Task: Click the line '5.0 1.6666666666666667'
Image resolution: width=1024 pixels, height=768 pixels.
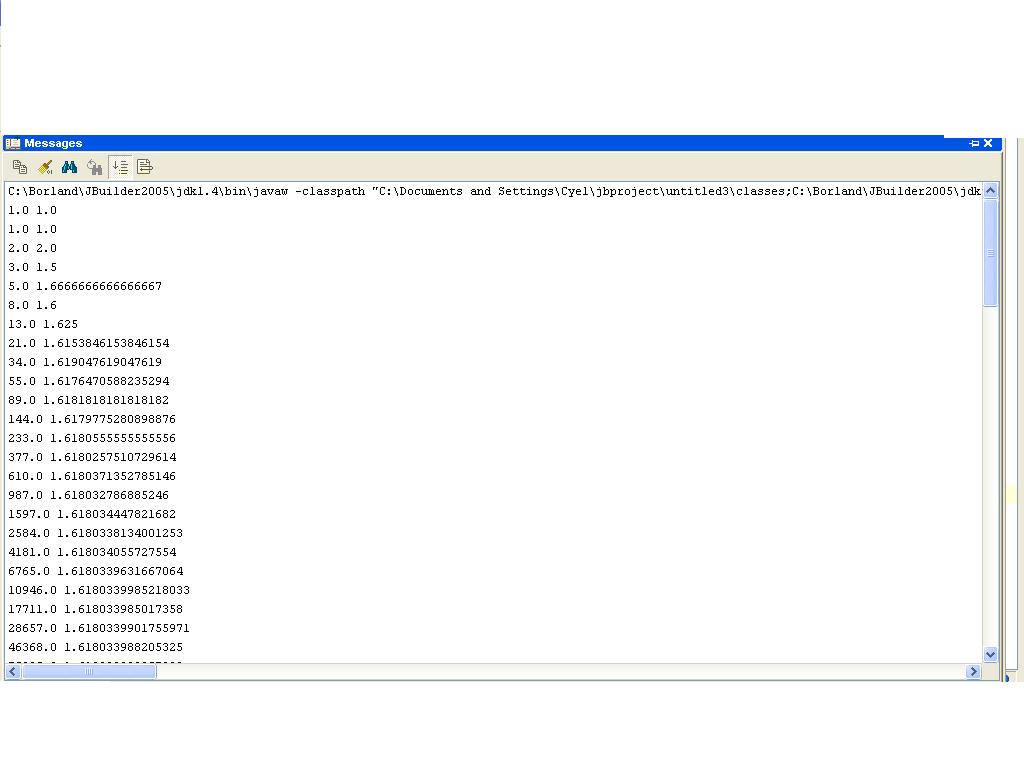Action: click(85, 286)
